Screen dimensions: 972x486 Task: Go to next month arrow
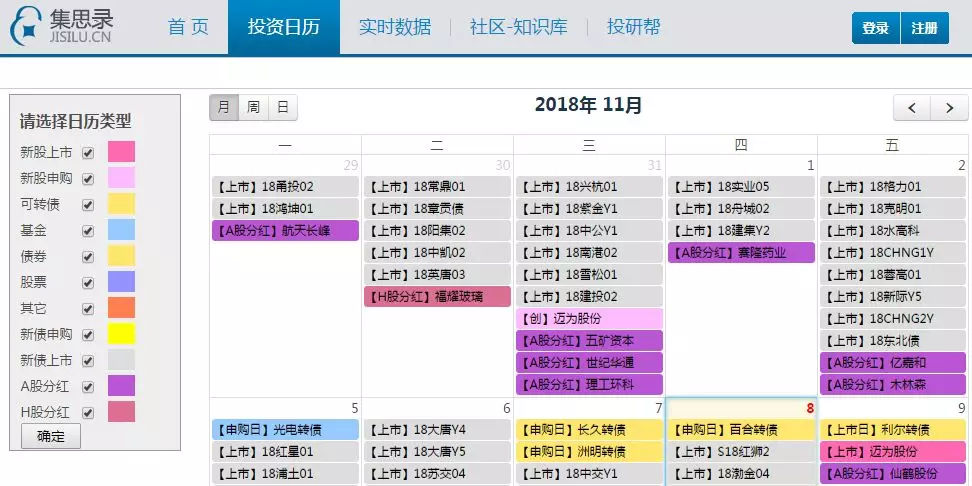tap(949, 108)
